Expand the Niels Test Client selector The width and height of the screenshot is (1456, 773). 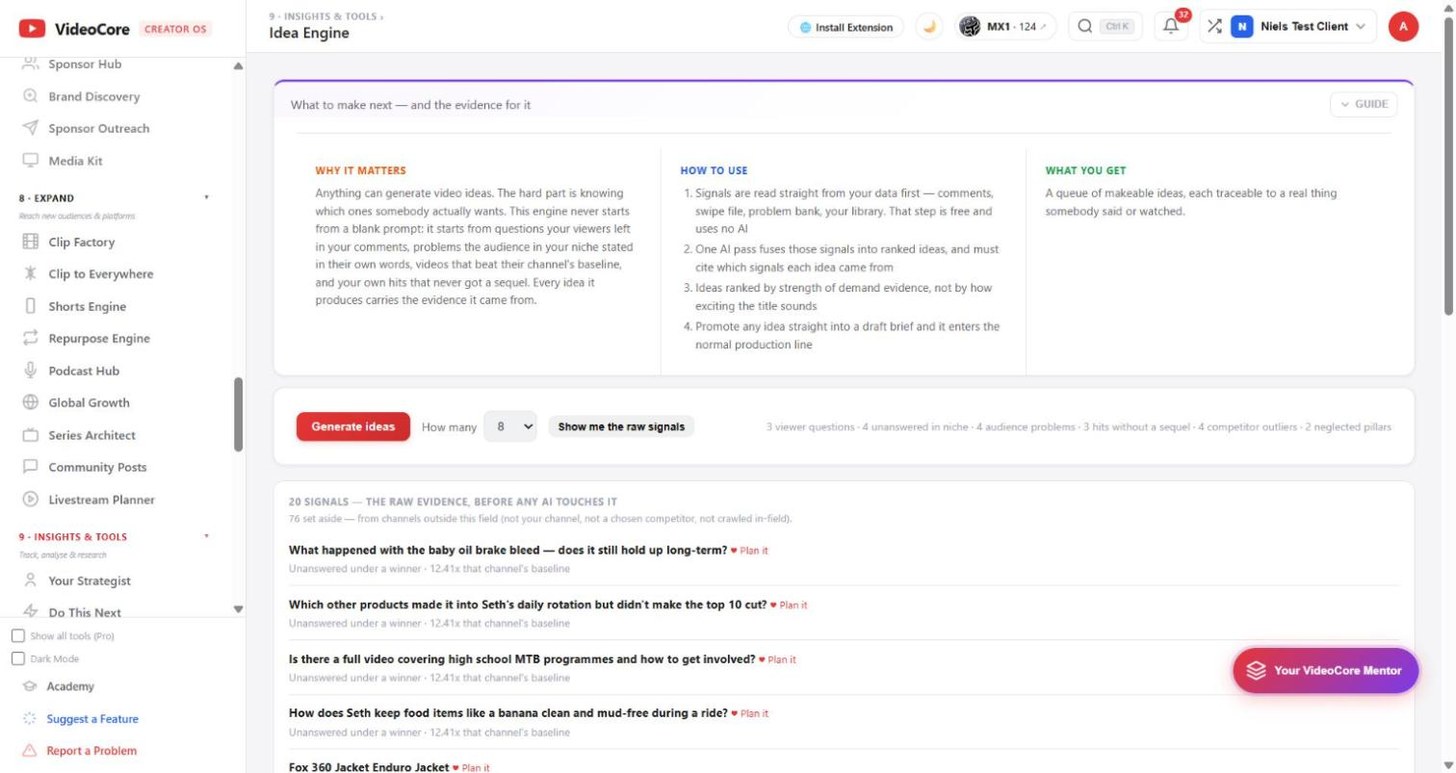1298,27
